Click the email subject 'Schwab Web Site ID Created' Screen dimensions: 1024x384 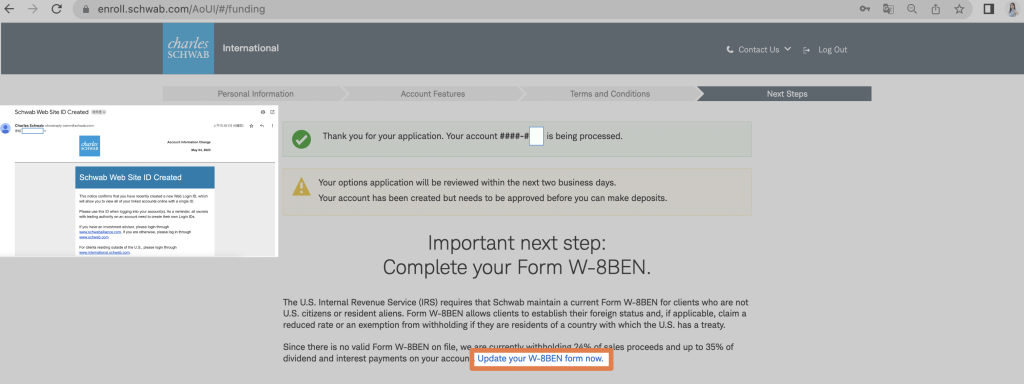tap(52, 112)
